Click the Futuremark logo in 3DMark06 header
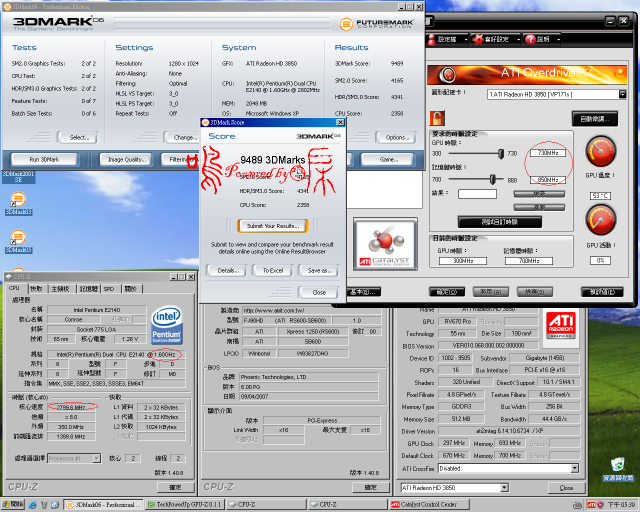 point(376,24)
